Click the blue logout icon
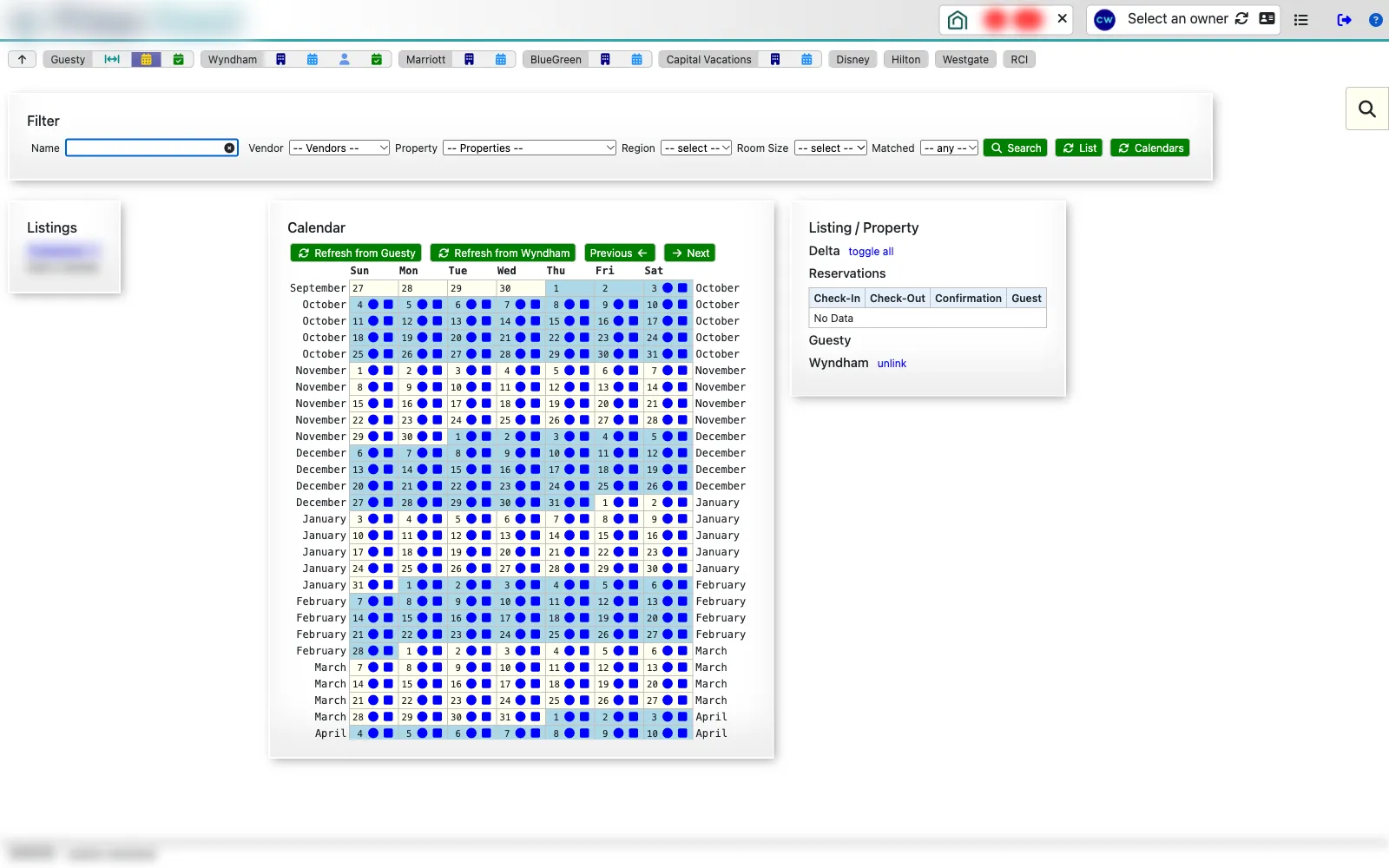Viewport: 1389px width, 868px height. [x=1344, y=19]
